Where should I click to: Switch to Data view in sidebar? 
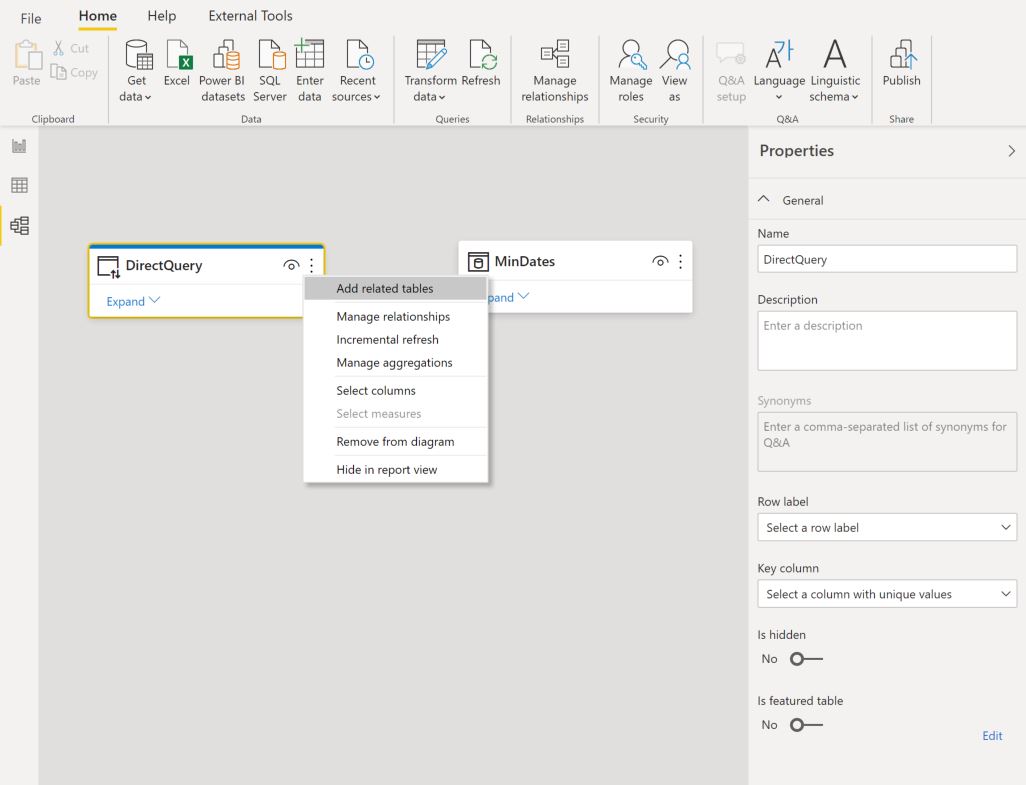[20, 185]
